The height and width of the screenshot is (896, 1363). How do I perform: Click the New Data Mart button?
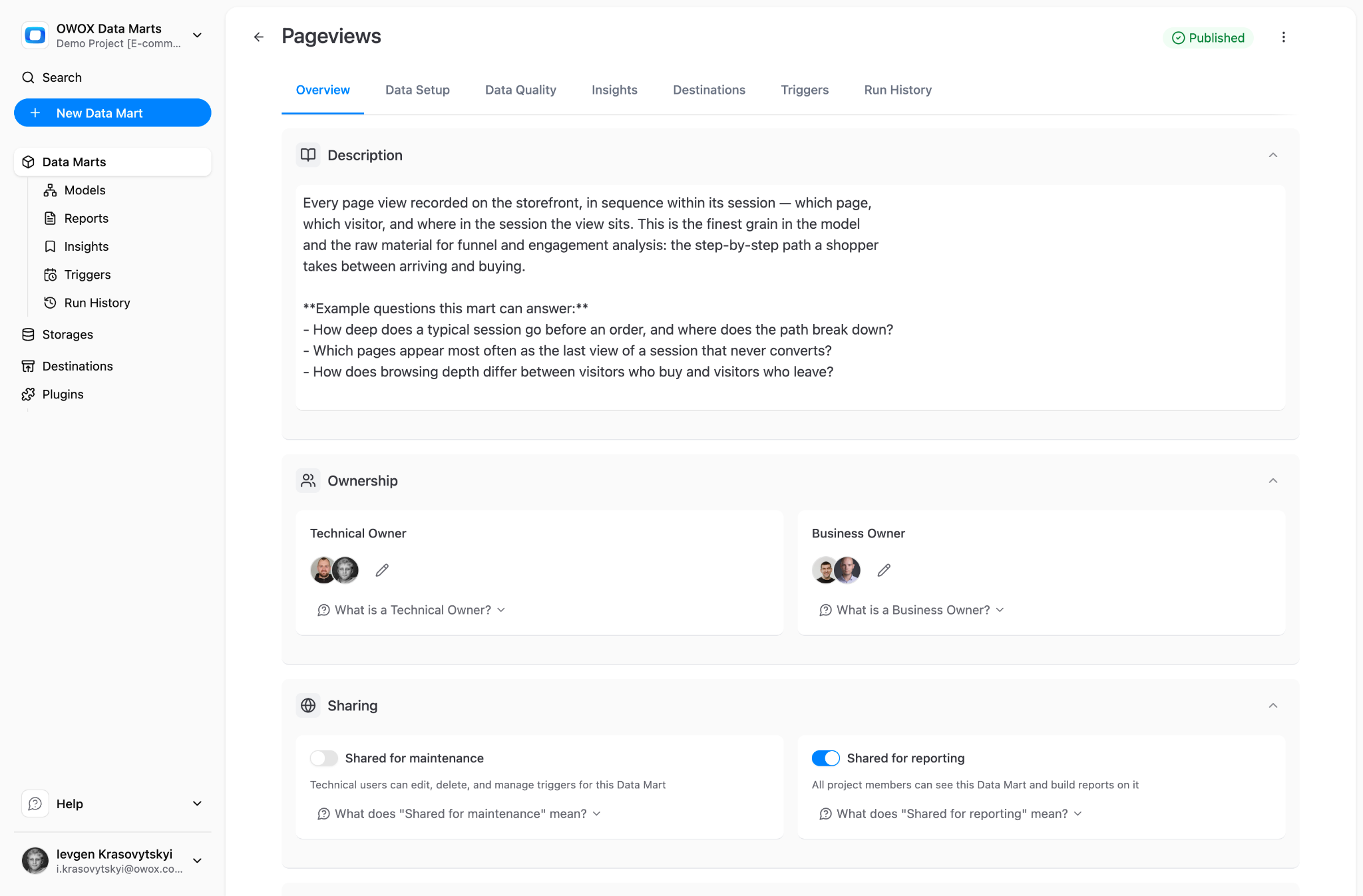pos(112,113)
